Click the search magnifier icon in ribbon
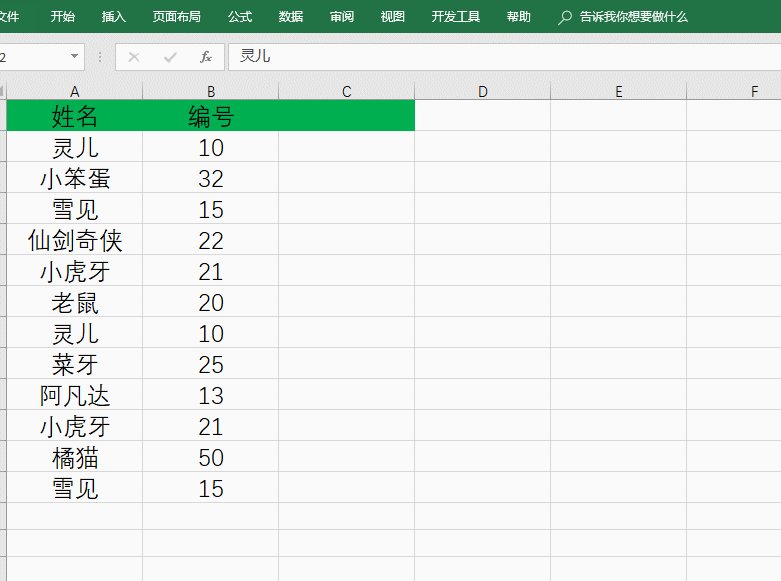The image size is (781, 581). coord(565,17)
